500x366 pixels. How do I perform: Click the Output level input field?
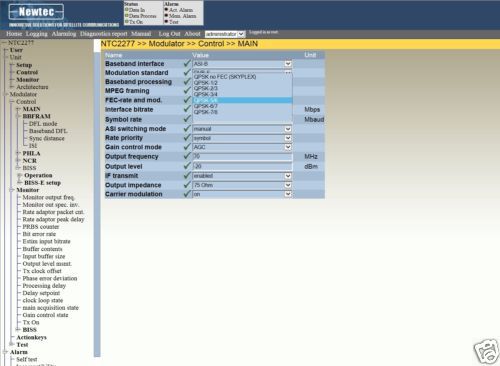pos(242,166)
